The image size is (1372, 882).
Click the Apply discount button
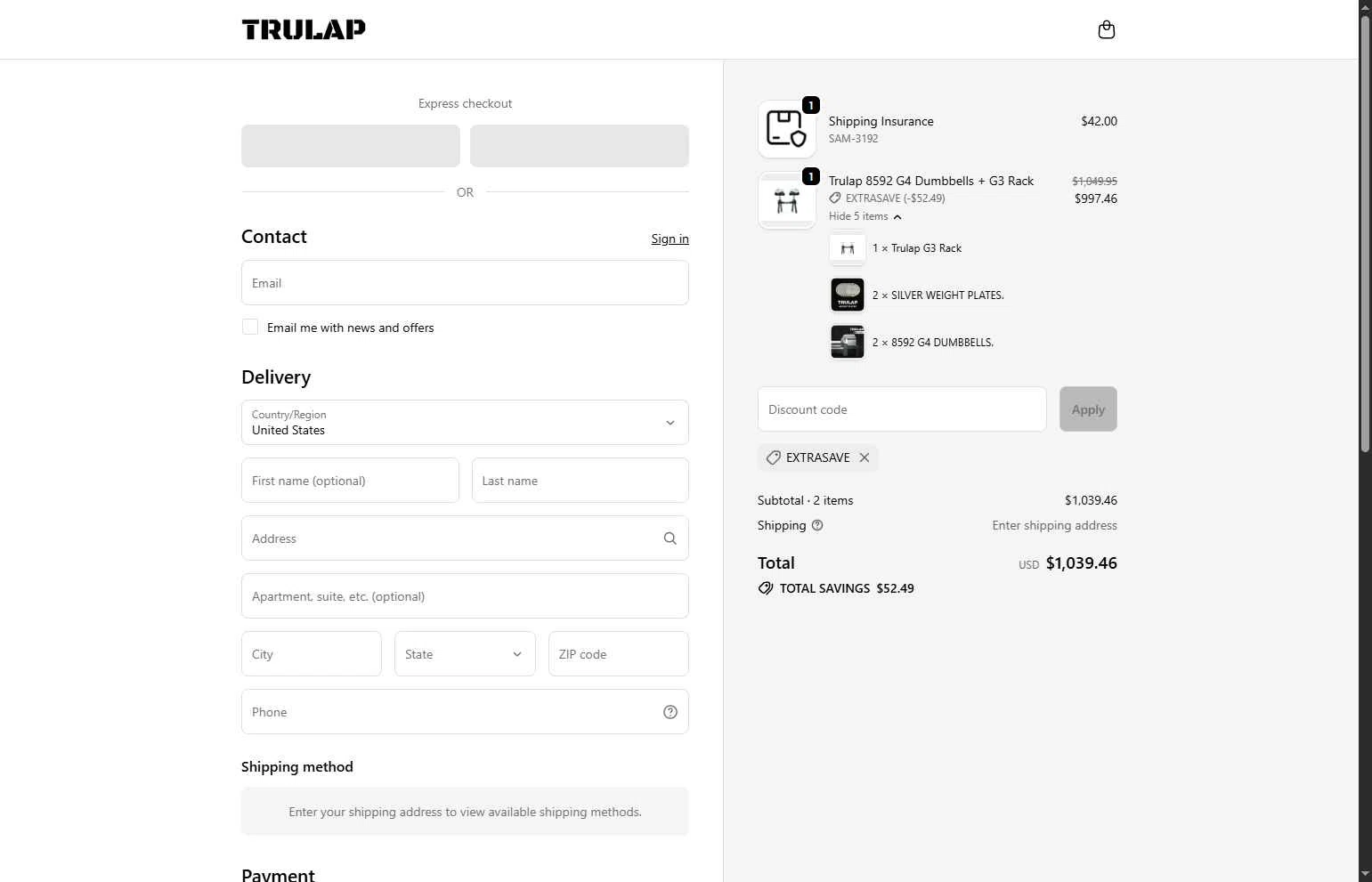click(1088, 409)
